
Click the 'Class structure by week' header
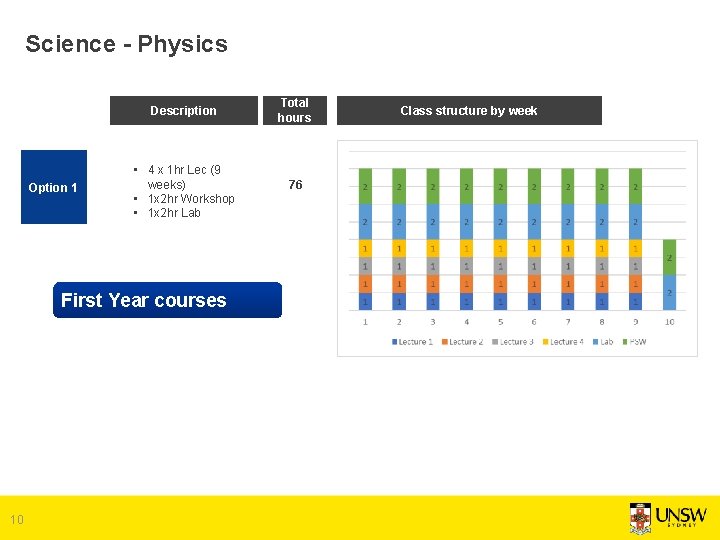coord(469,110)
